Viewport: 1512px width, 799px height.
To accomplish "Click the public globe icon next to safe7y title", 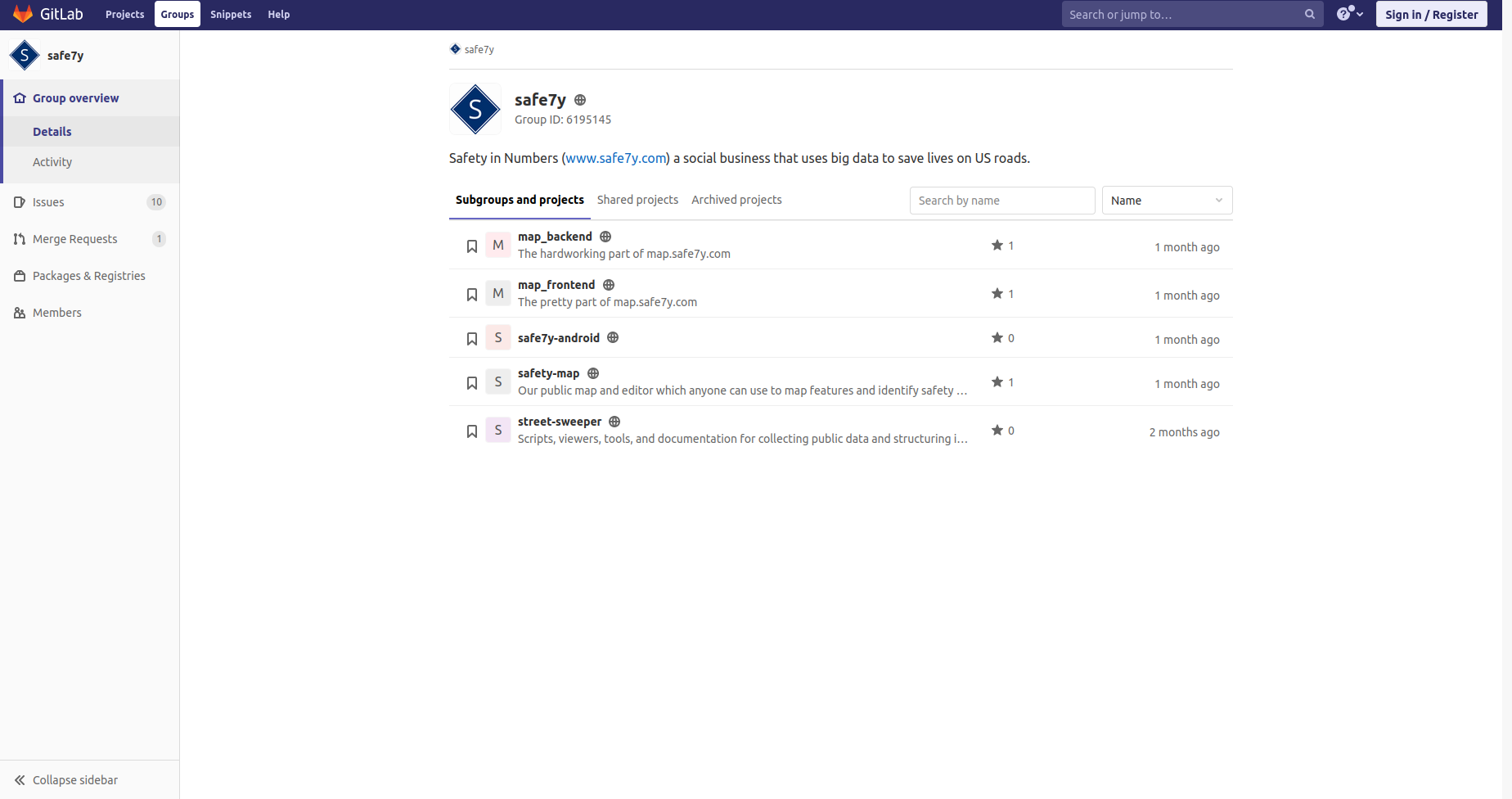I will 580,100.
